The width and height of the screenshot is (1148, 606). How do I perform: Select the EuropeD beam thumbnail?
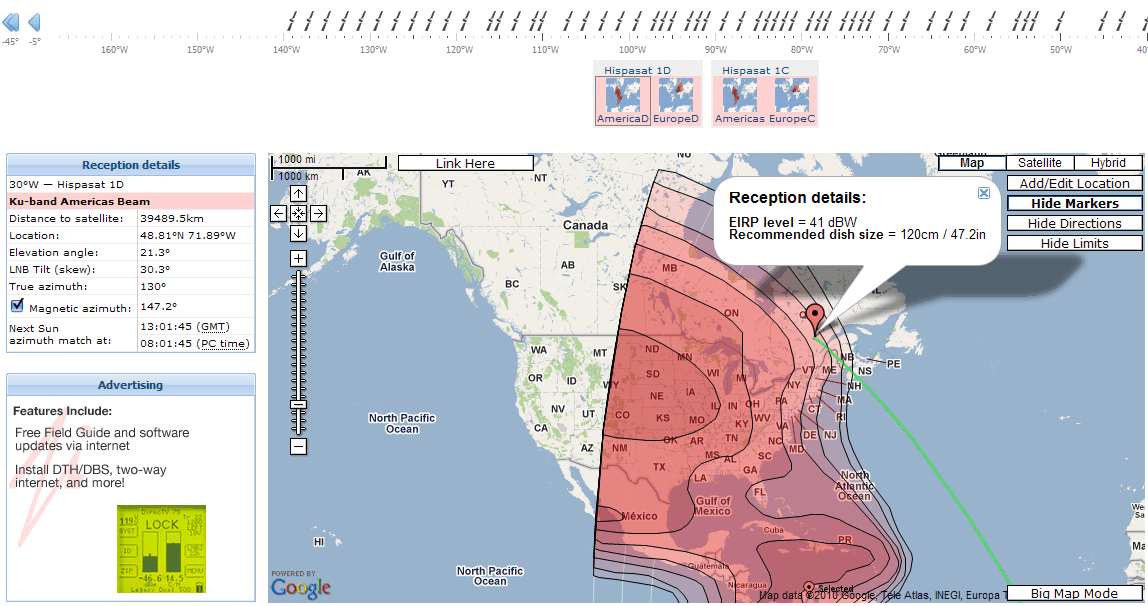pyautogui.click(x=676, y=100)
